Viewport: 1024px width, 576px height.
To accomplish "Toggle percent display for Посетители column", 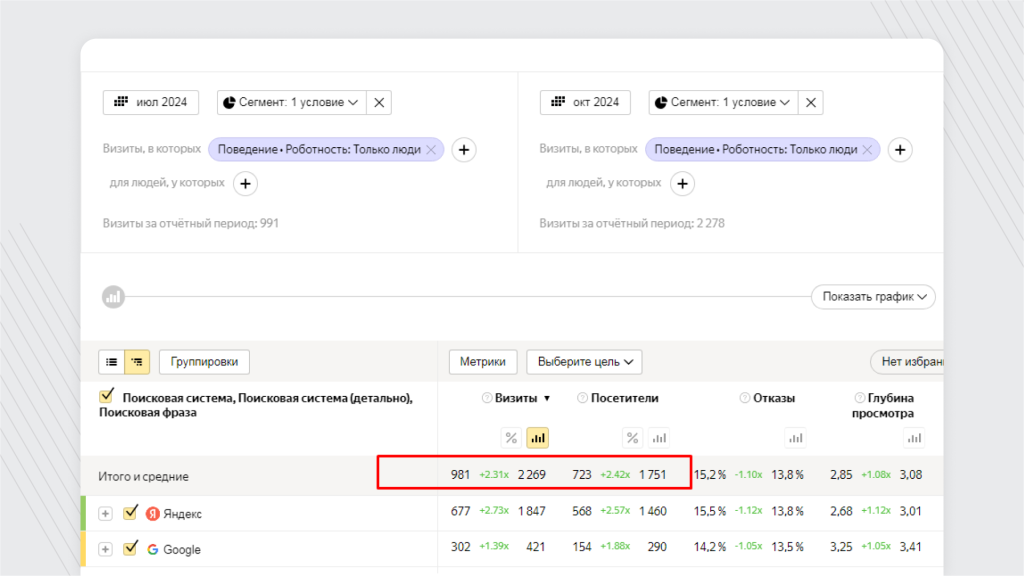I will click(632, 438).
